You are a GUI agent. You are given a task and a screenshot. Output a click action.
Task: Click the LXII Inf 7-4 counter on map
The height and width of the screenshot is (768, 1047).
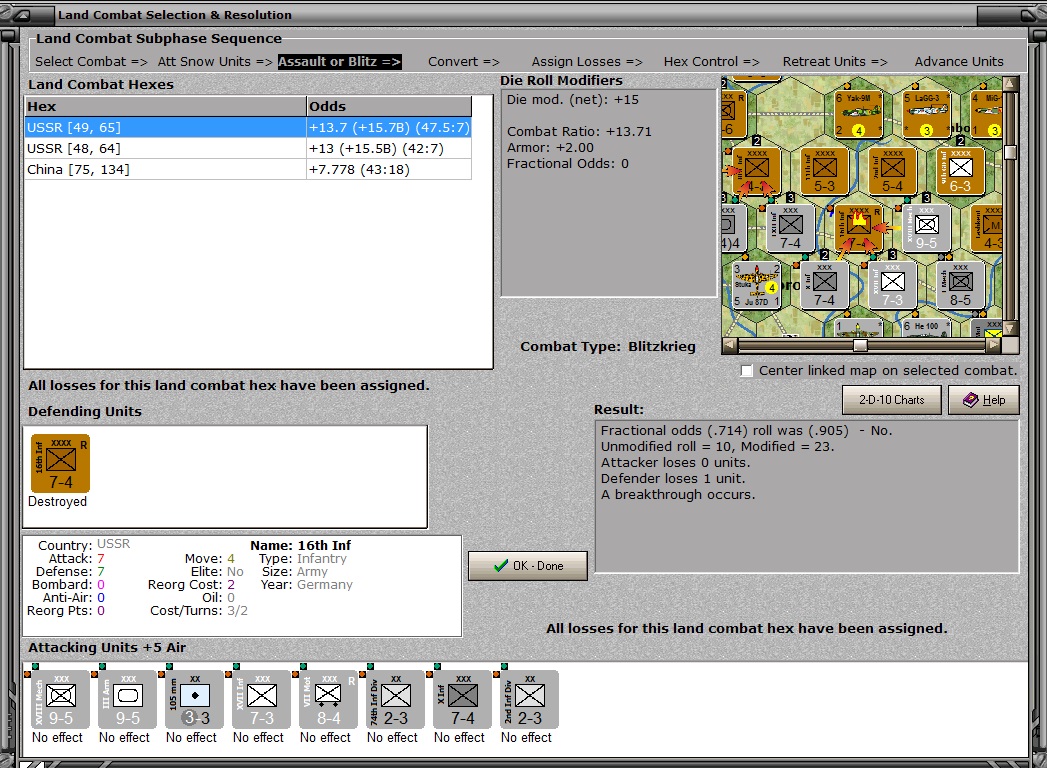pos(791,228)
